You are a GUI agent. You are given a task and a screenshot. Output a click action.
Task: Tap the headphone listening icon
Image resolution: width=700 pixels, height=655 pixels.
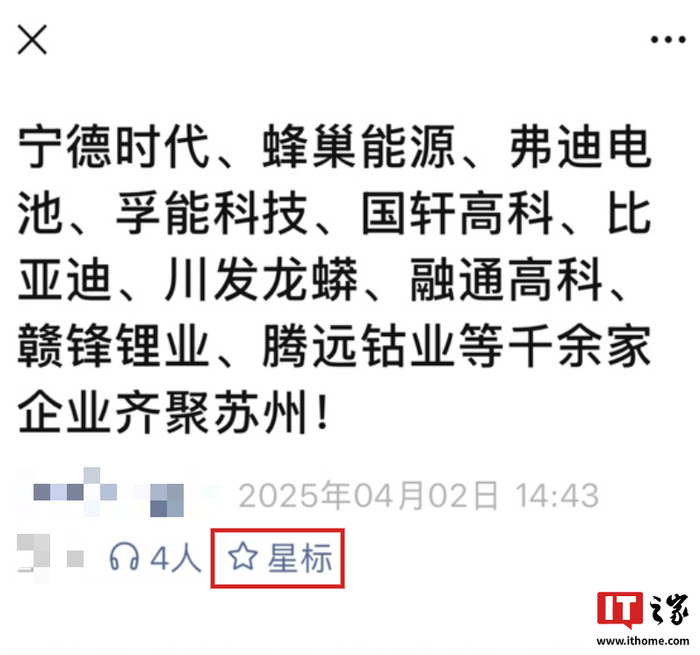124,557
